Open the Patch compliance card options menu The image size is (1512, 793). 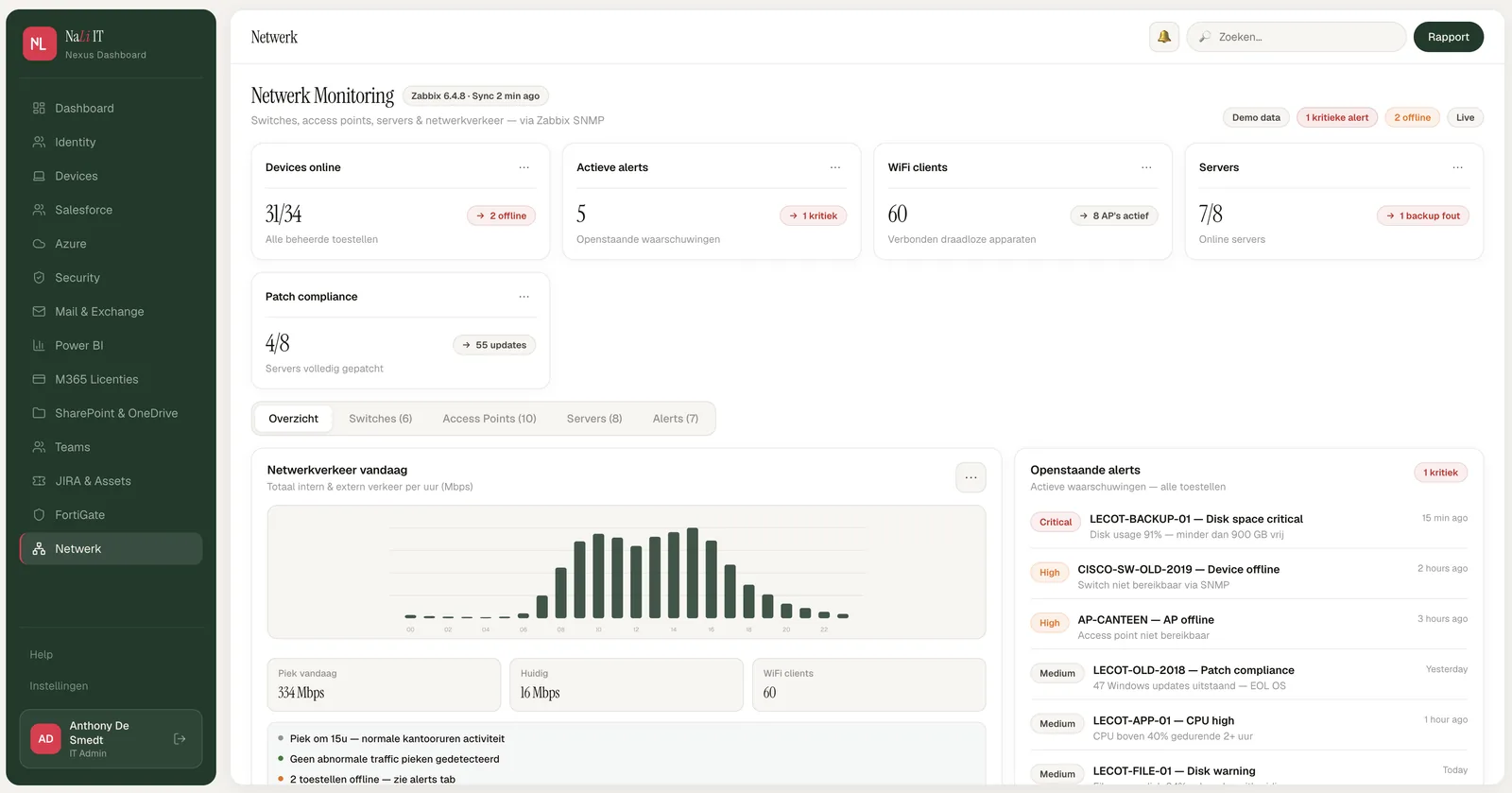524,297
